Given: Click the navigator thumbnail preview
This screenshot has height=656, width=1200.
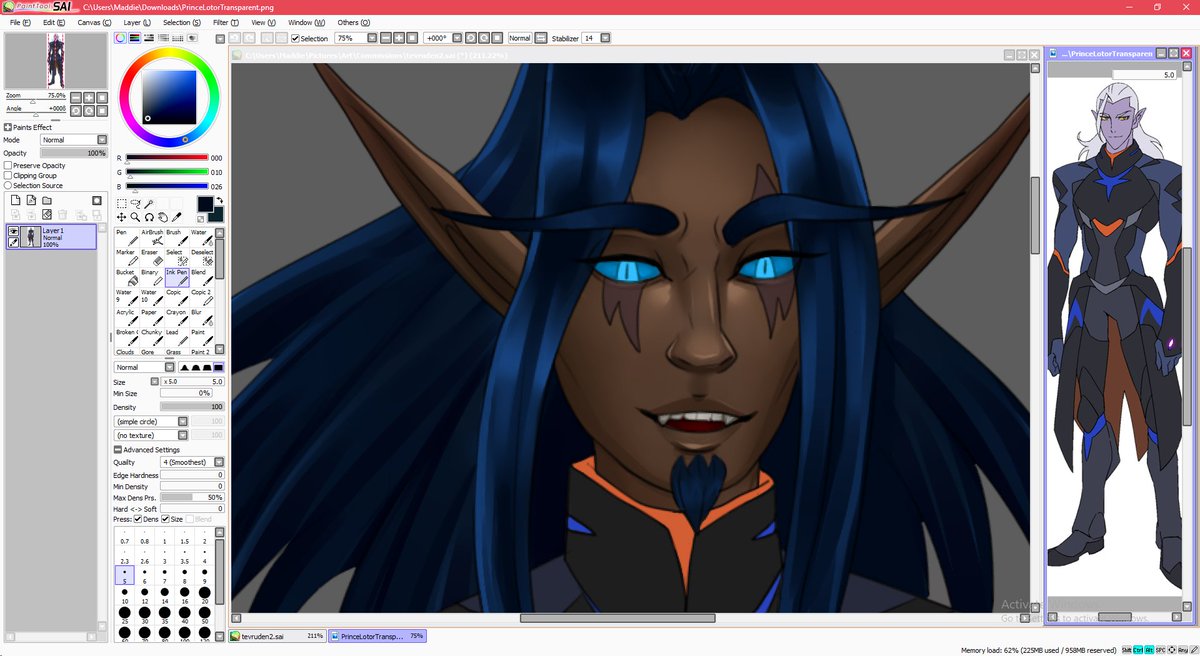Looking at the screenshot, I should coord(55,61).
